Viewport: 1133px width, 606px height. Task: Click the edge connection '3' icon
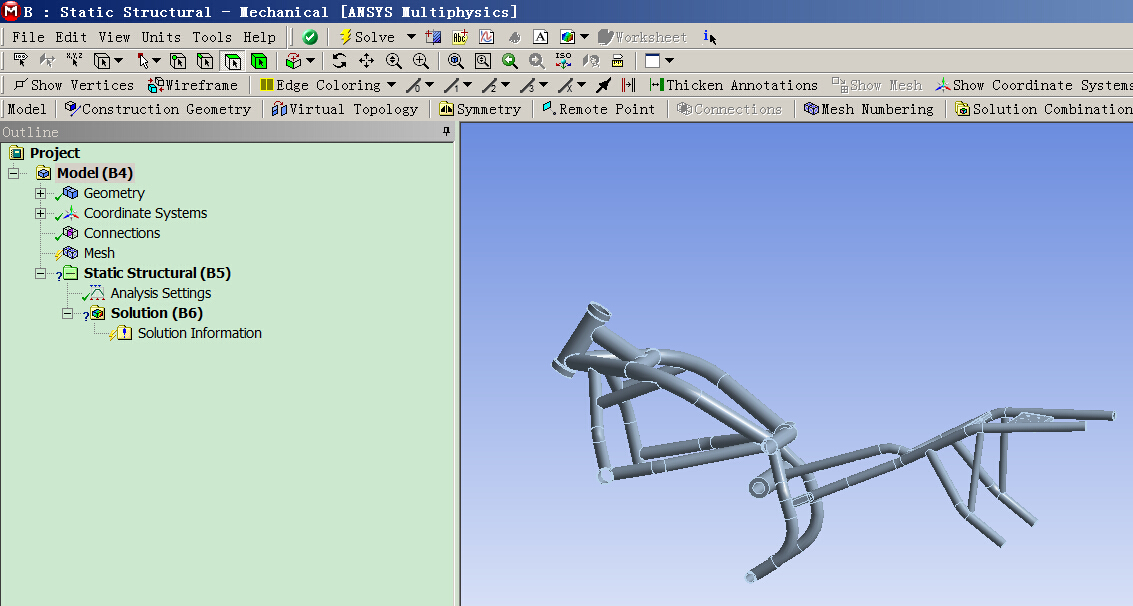(527, 85)
